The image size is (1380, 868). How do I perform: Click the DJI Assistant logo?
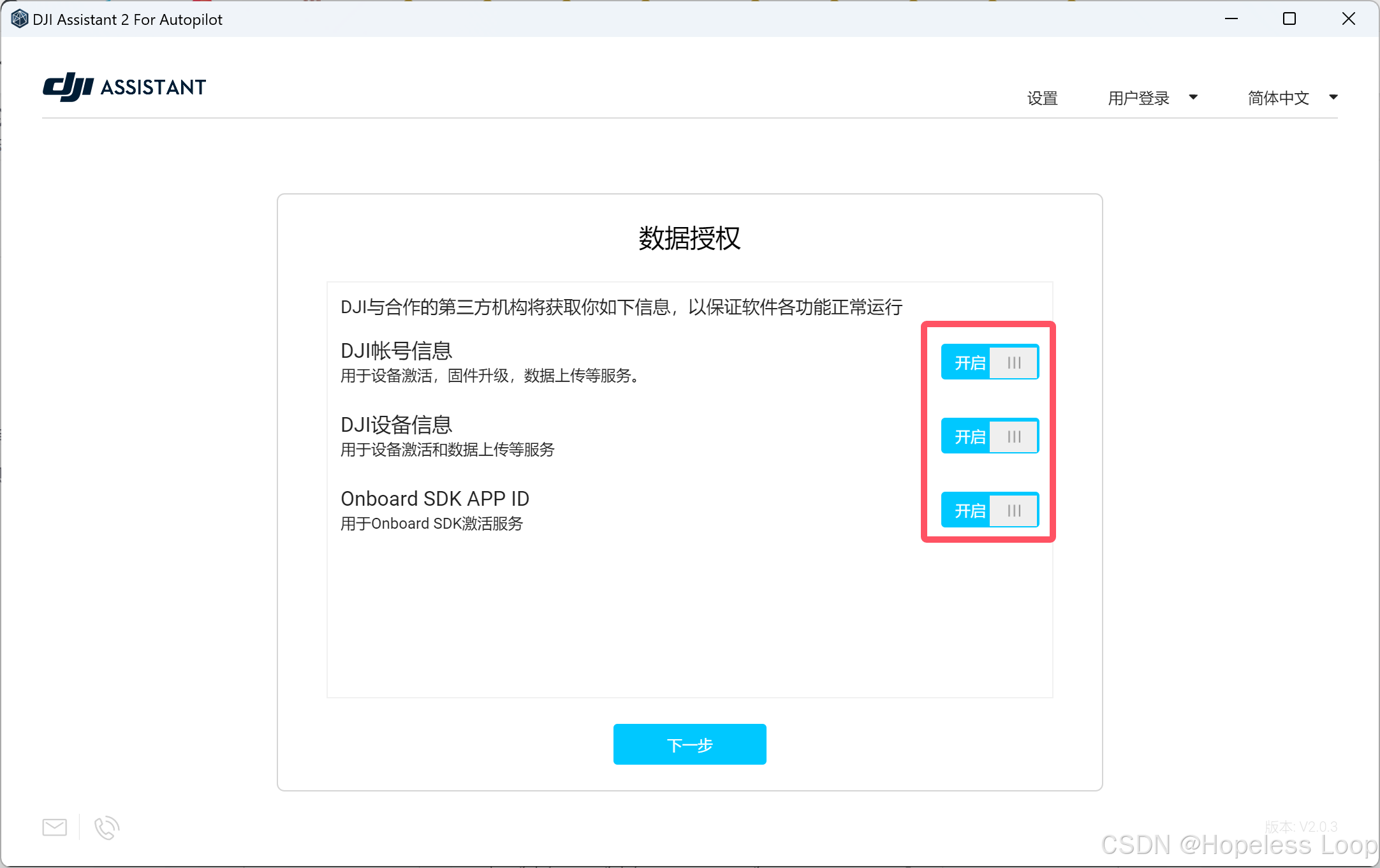coord(124,87)
